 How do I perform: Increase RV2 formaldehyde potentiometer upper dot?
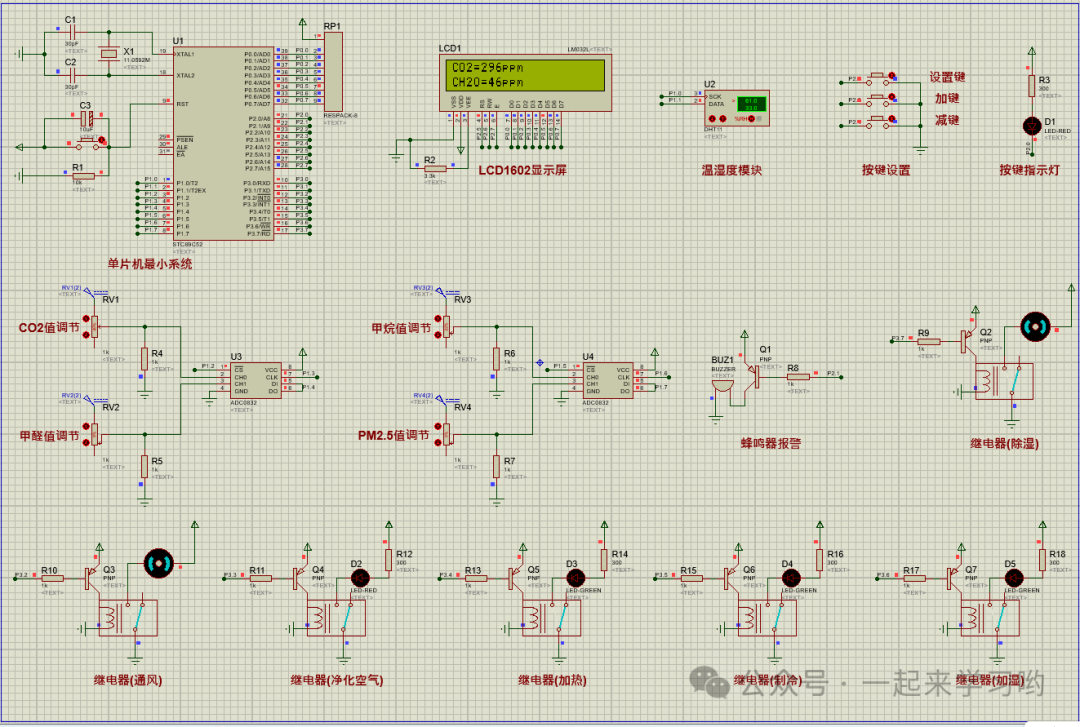86,427
